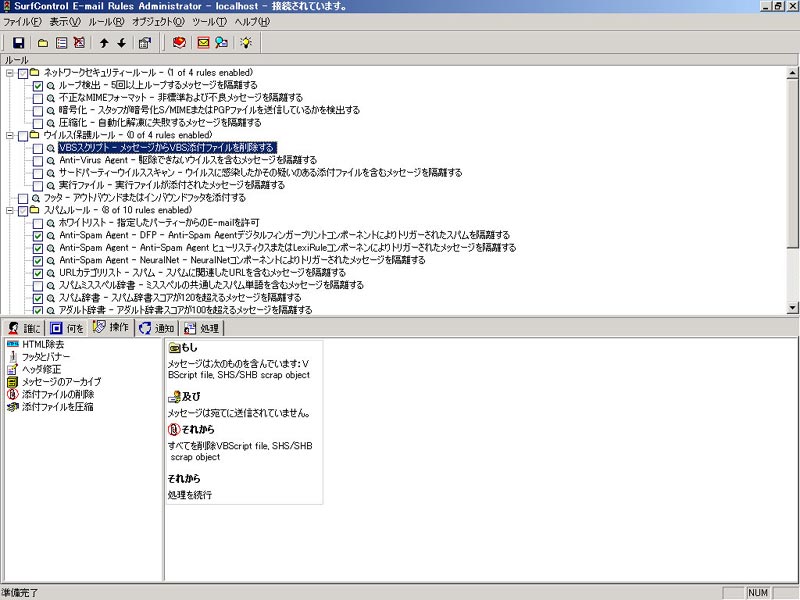The image size is (800, 600).
Task: Check the フッタ rule checkbox
Action: click(23, 198)
